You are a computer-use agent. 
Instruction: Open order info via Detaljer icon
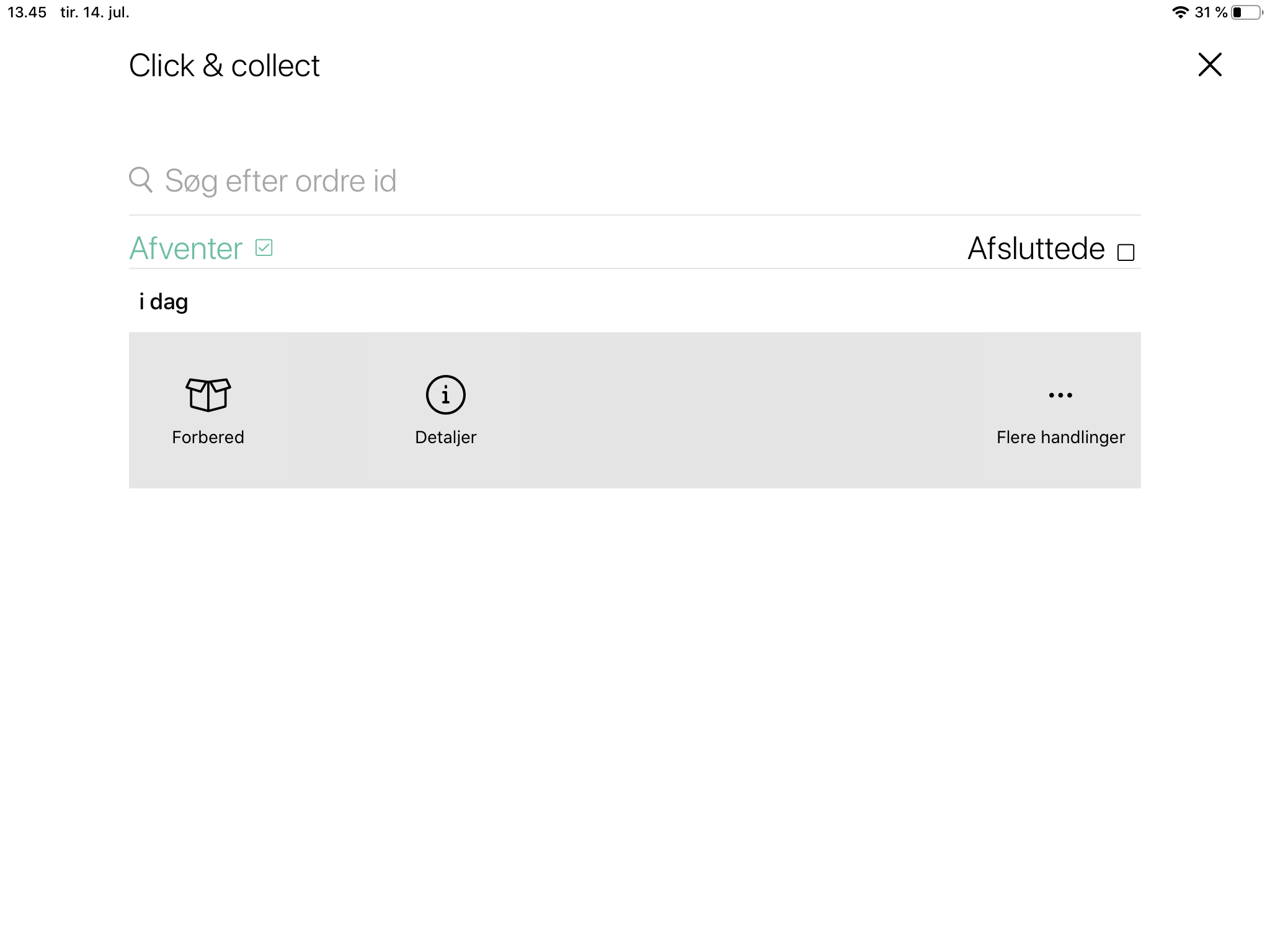click(445, 395)
